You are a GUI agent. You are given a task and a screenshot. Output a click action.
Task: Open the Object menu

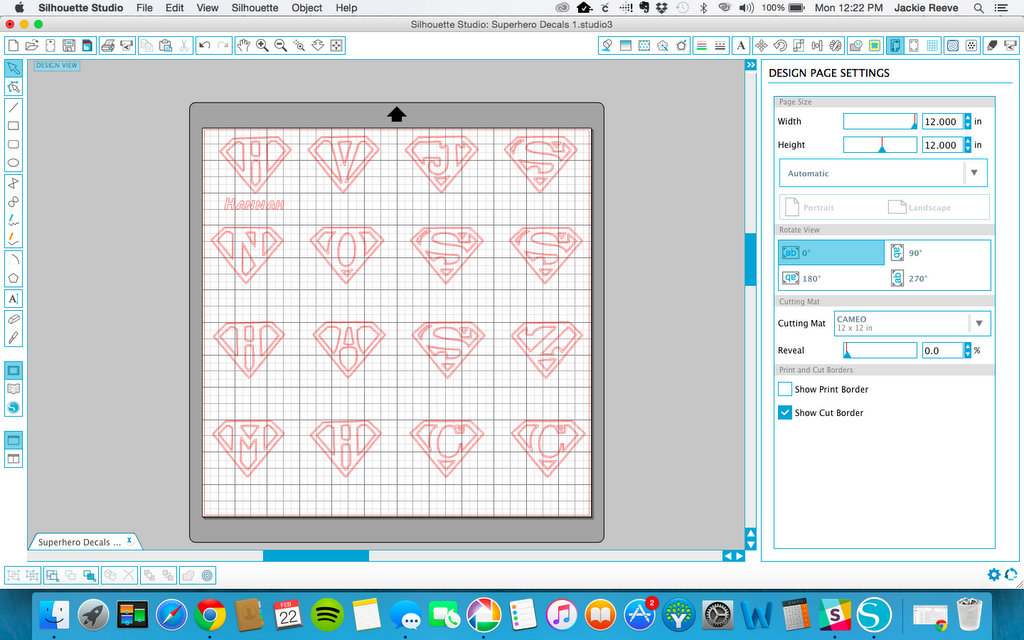[307, 8]
